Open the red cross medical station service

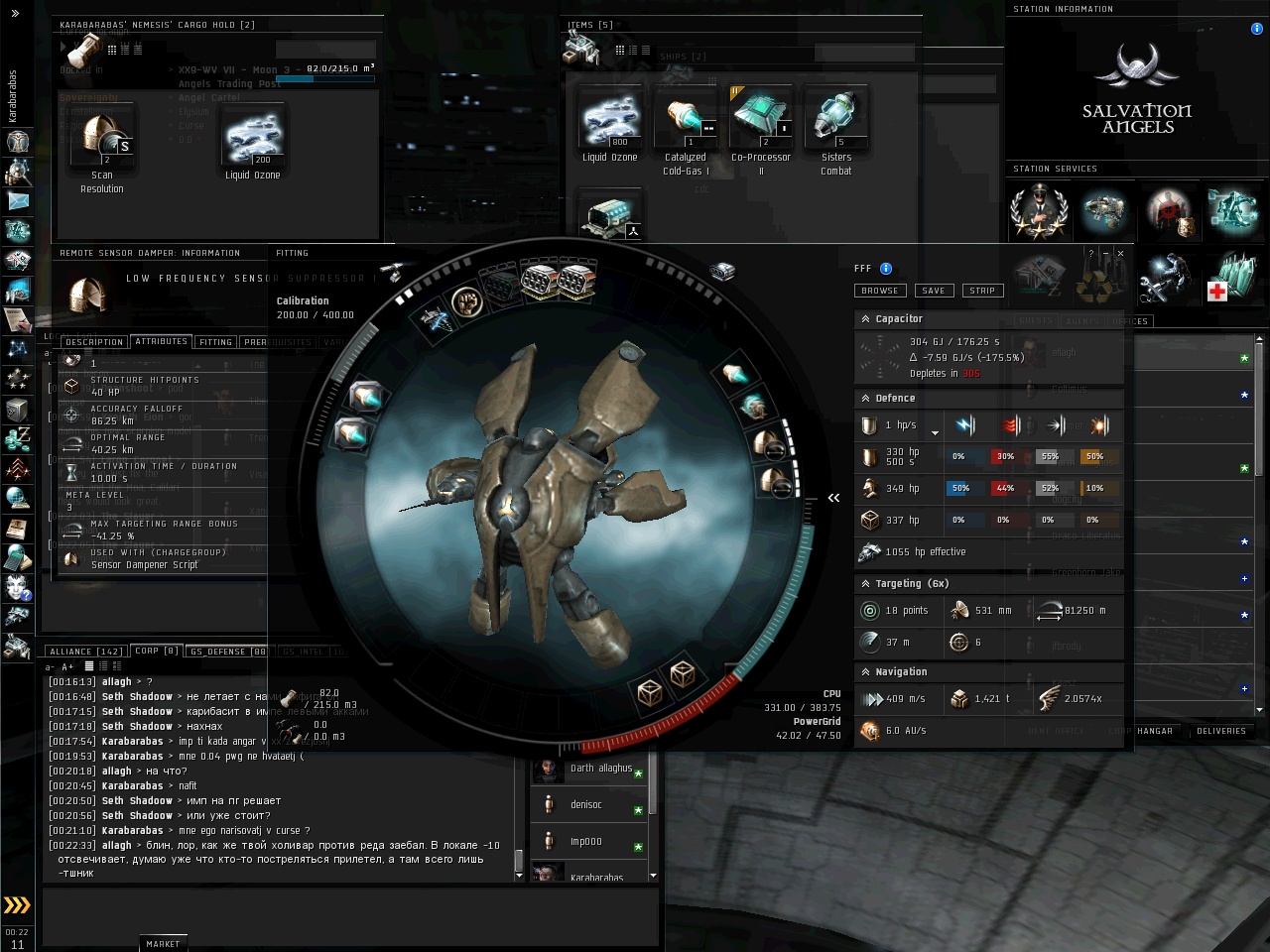[1232, 278]
